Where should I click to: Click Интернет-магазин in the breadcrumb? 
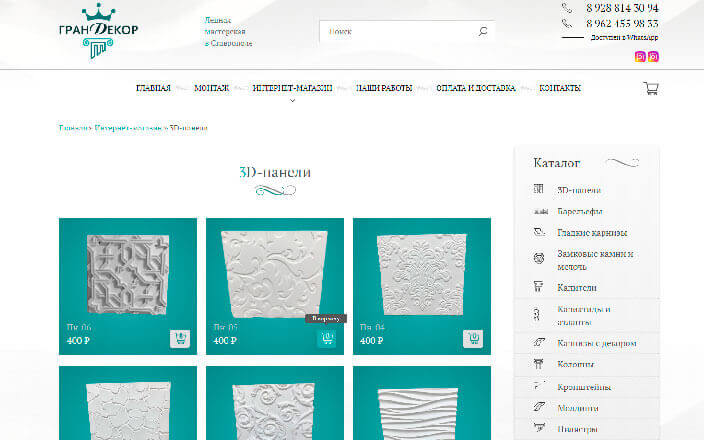pyautogui.click(x=129, y=128)
